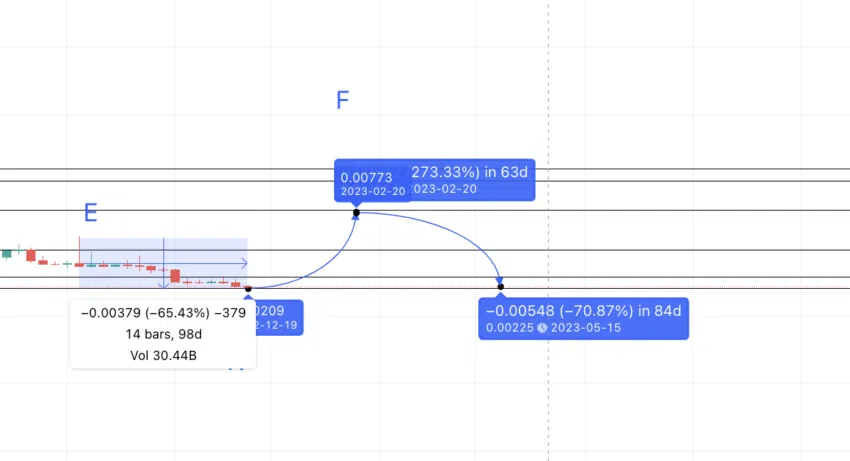Select the right arrowhead of the horizontal measure arrow
This screenshot has height=461, width=850.
click(244, 264)
